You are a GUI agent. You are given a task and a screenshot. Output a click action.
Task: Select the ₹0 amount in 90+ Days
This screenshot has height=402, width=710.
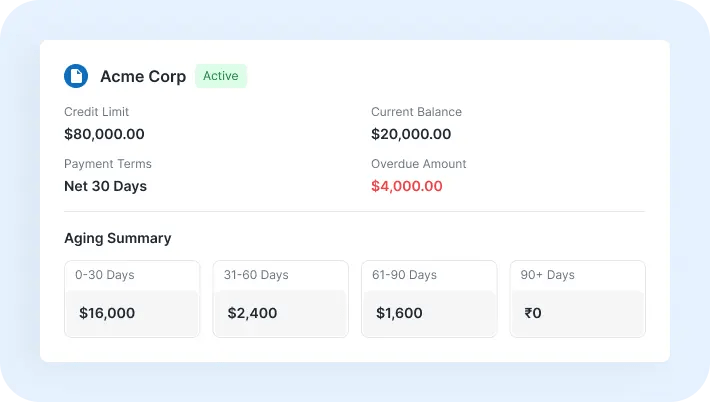pyautogui.click(x=532, y=313)
